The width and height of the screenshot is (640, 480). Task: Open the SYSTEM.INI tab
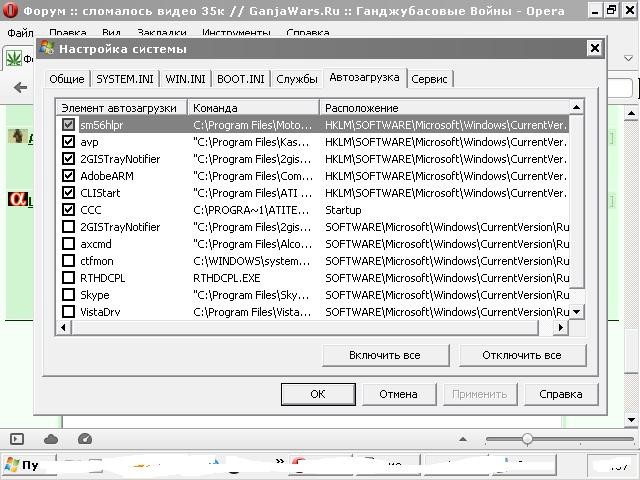coord(125,79)
